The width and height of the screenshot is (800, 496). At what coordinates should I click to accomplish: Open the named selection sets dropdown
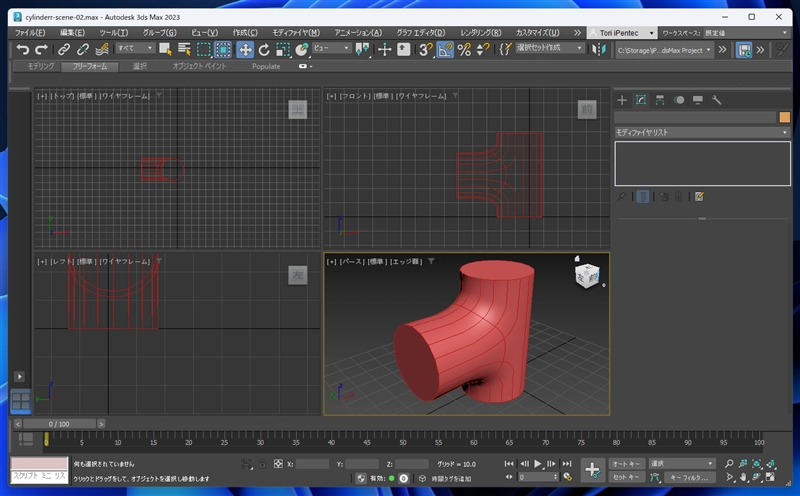549,48
